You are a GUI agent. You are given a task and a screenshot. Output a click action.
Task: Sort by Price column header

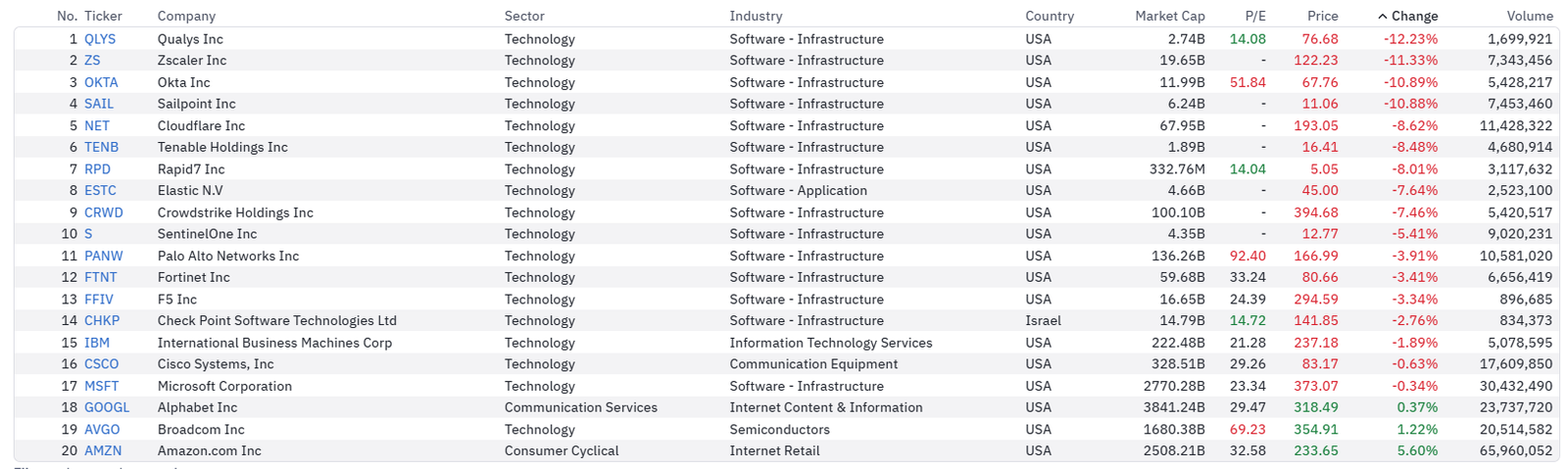1322,17
